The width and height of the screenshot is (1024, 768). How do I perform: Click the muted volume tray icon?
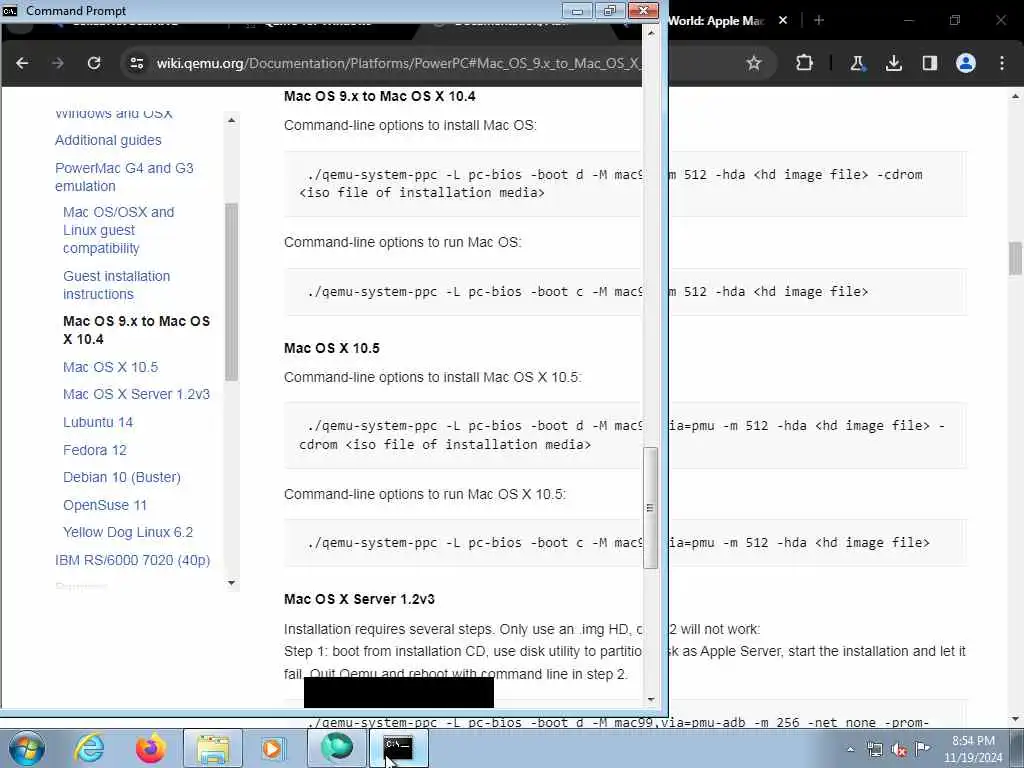coord(899,750)
